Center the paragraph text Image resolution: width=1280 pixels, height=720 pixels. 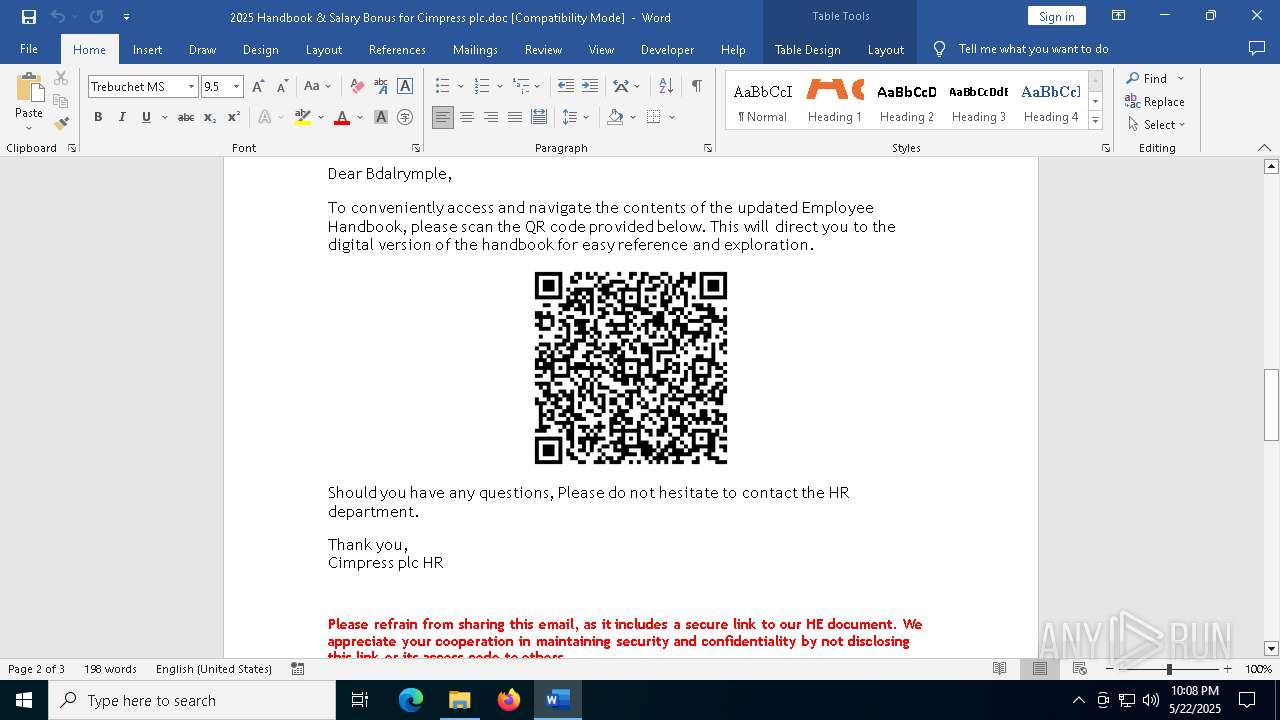(x=467, y=117)
